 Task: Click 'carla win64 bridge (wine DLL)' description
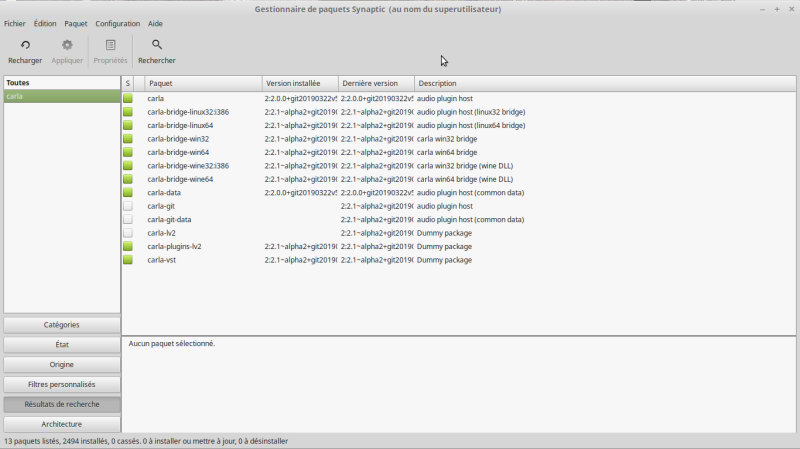click(465, 179)
